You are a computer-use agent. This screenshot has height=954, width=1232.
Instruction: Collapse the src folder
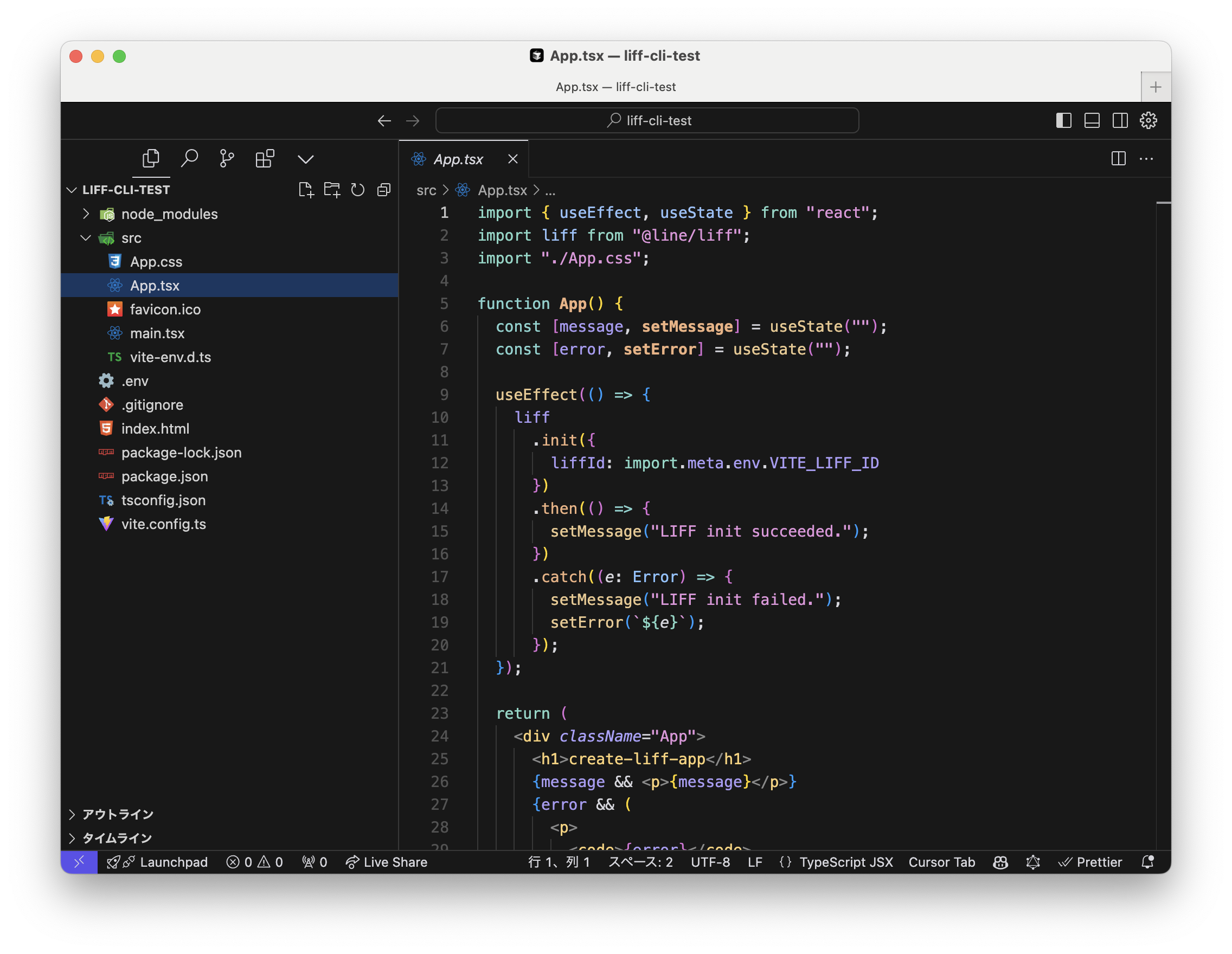point(86,238)
